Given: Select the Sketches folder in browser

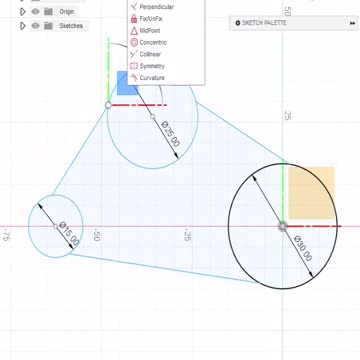Looking at the screenshot, I should (x=71, y=26).
